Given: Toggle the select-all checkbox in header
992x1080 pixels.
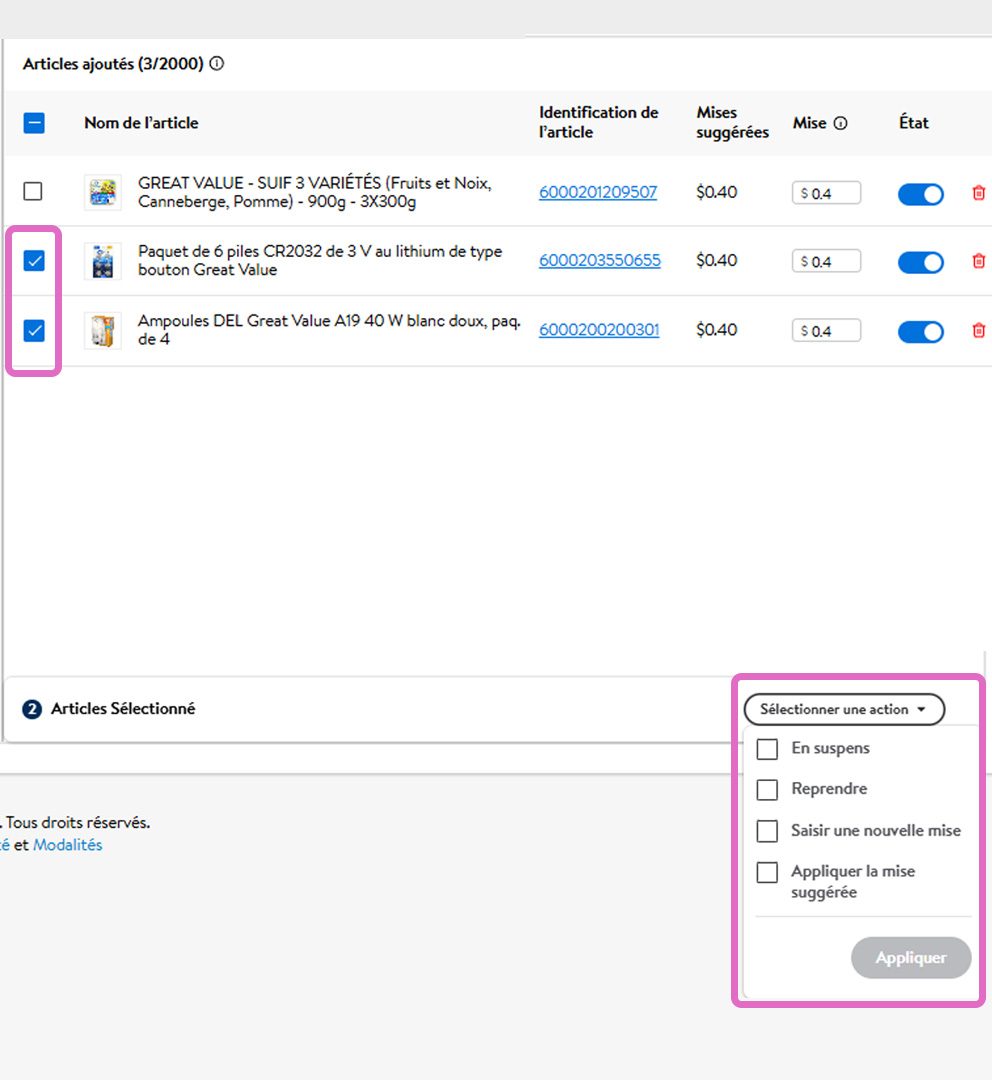Looking at the screenshot, I should 34,123.
